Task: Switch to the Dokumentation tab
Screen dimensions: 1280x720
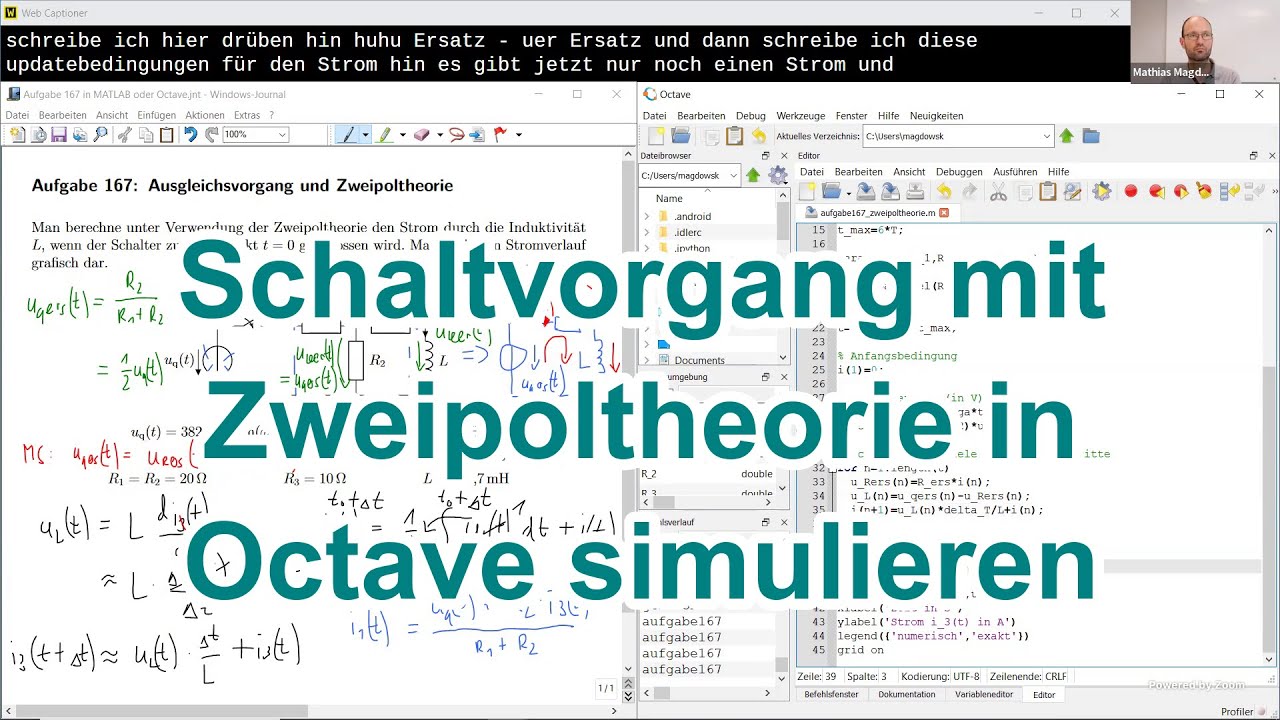Action: click(907, 694)
